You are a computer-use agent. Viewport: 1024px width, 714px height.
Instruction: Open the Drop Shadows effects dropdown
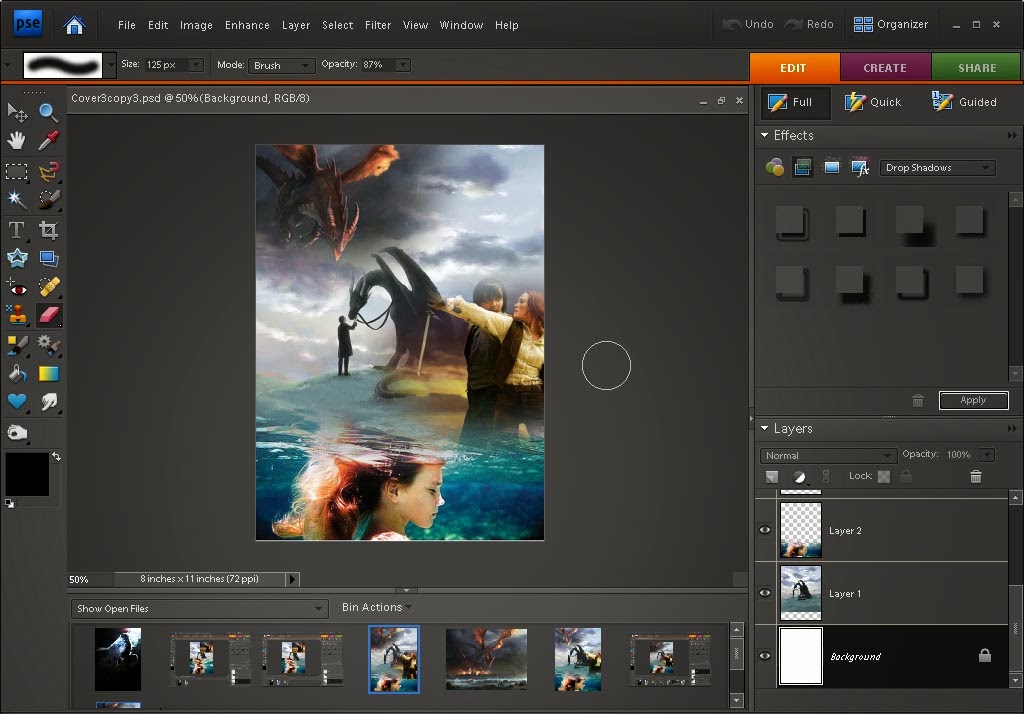[x=937, y=168]
